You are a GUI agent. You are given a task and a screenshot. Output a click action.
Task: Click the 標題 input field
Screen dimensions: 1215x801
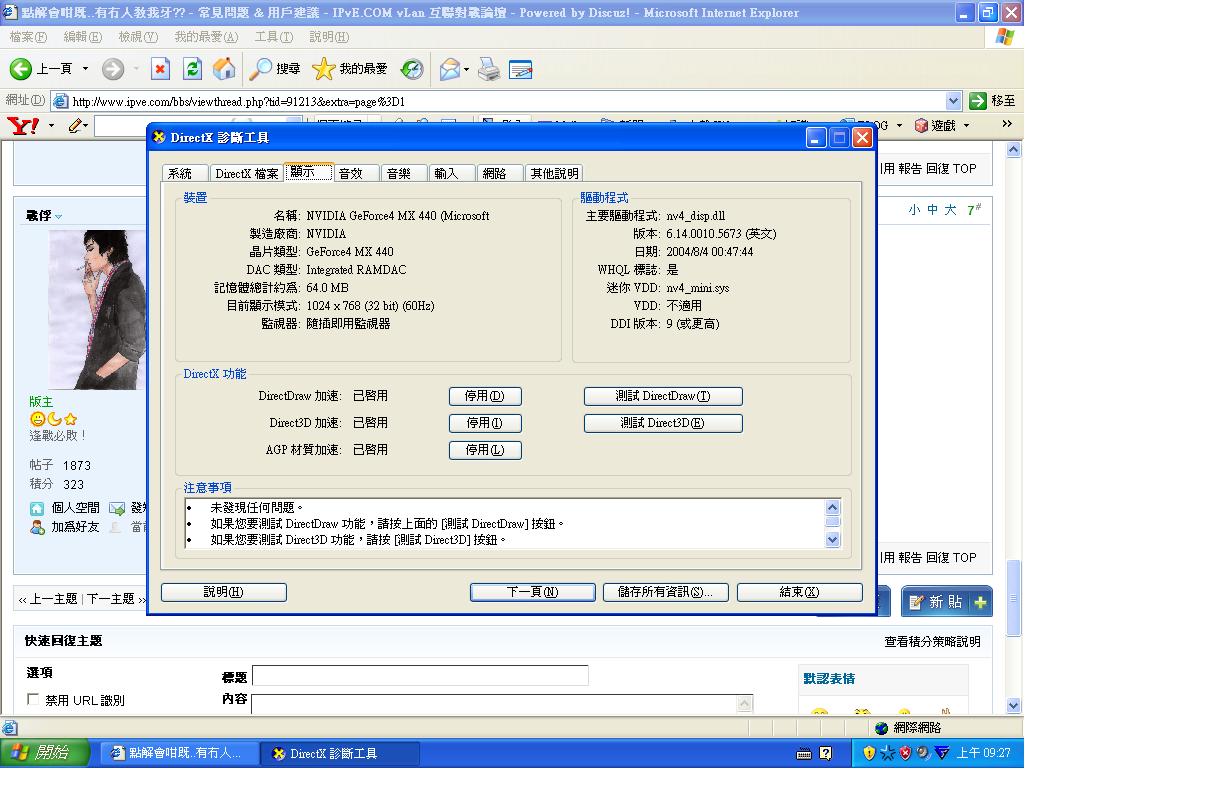point(420,676)
